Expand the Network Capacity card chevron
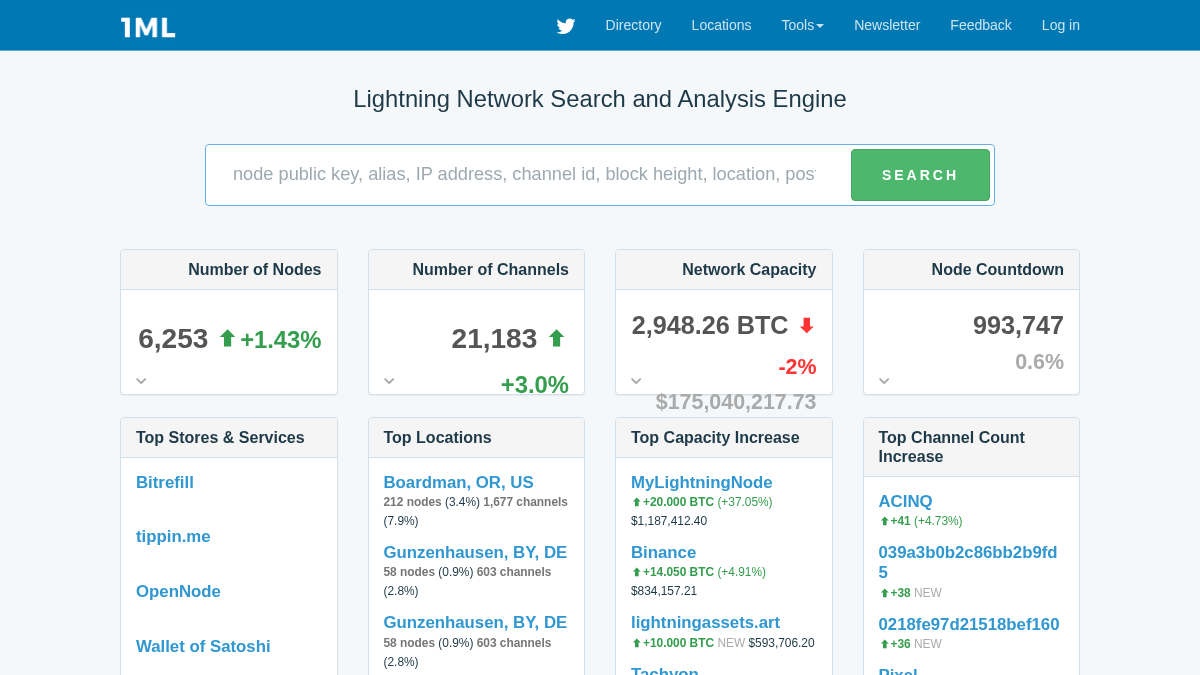The height and width of the screenshot is (675, 1200). pos(636,381)
